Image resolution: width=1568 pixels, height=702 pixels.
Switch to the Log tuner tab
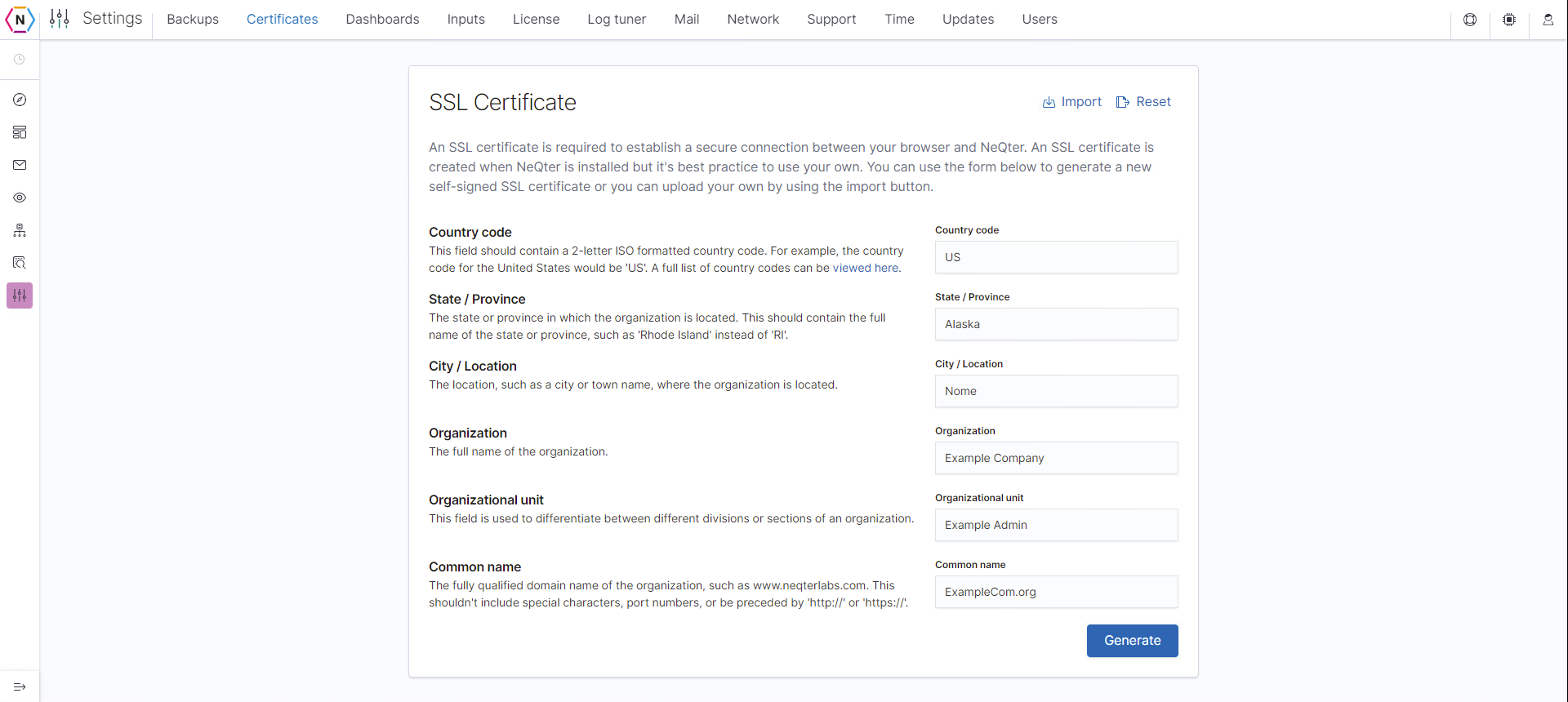coord(617,20)
